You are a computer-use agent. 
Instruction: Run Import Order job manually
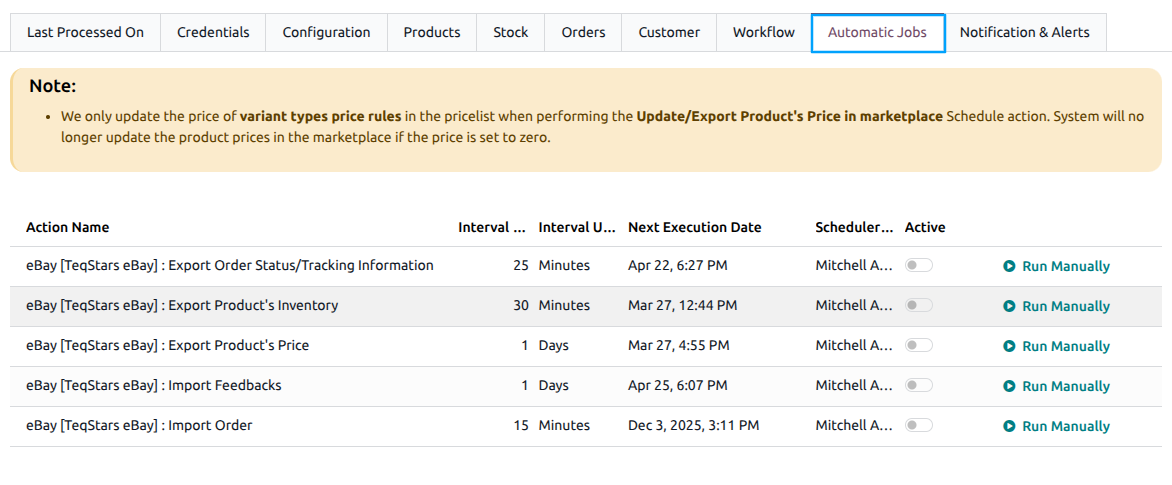click(1056, 426)
